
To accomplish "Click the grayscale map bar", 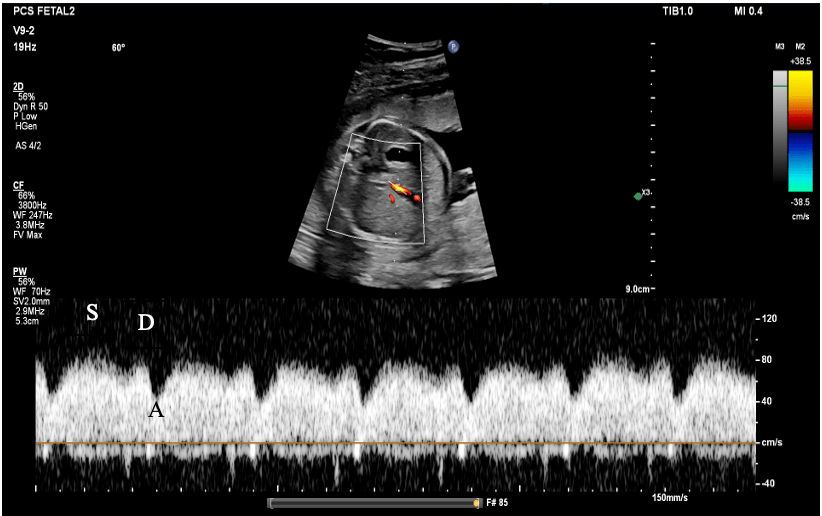I will tap(780, 127).
